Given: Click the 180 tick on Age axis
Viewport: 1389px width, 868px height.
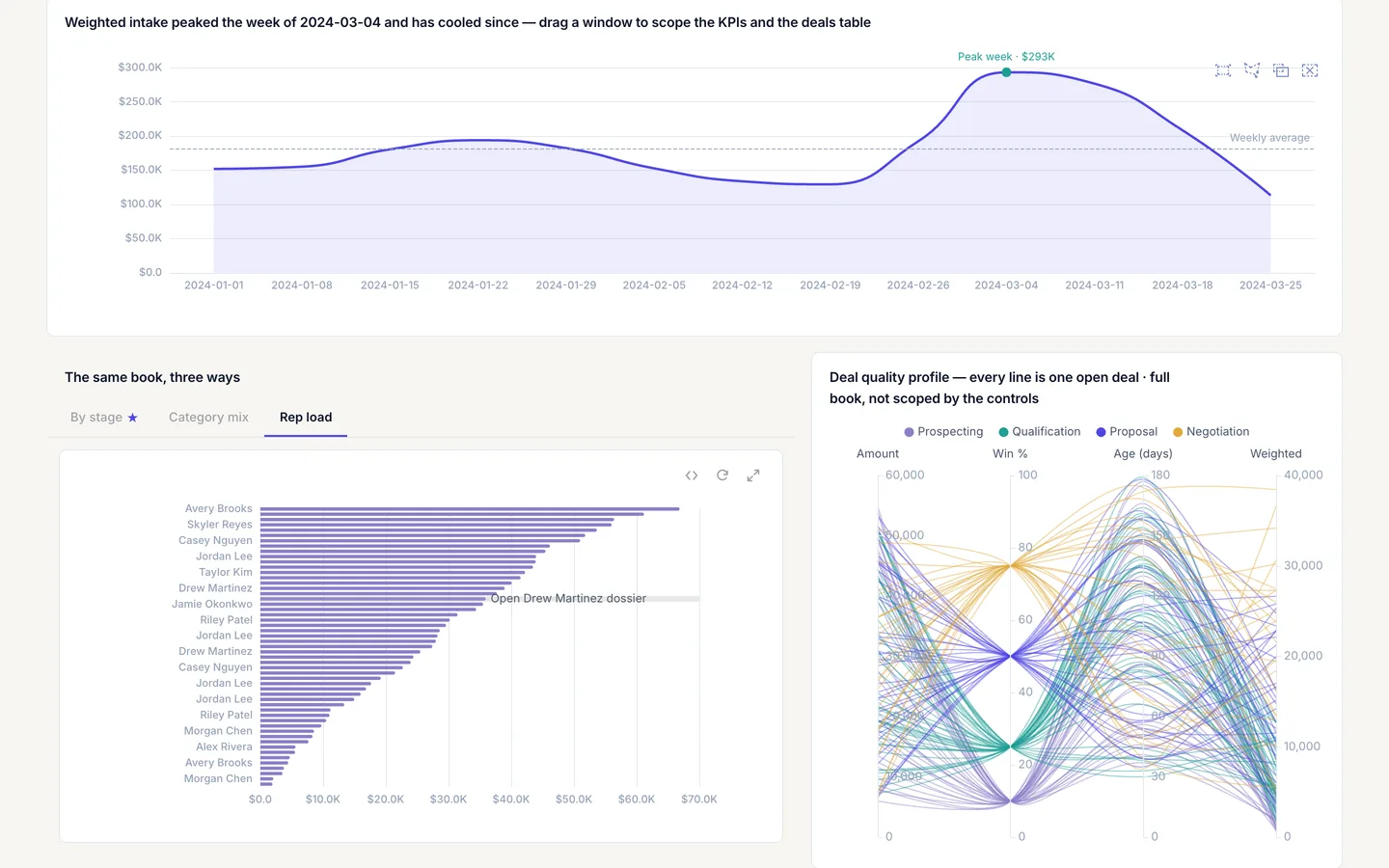Looking at the screenshot, I should tap(1160, 475).
